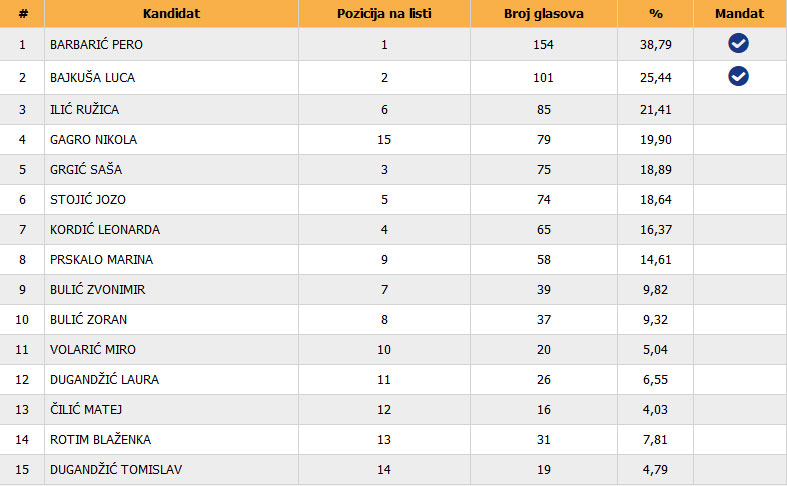
Task: Click candidate STOJIĆ JOZO
Action: click(x=88, y=200)
